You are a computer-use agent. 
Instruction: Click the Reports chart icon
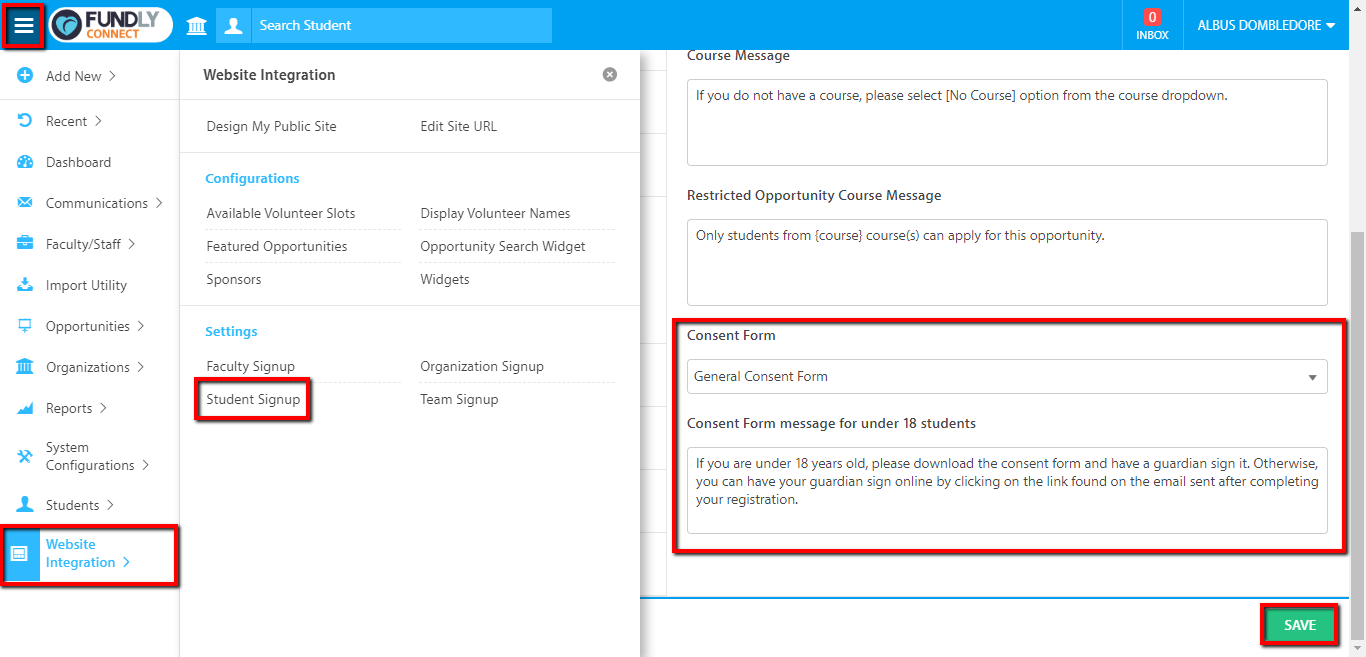(x=25, y=408)
